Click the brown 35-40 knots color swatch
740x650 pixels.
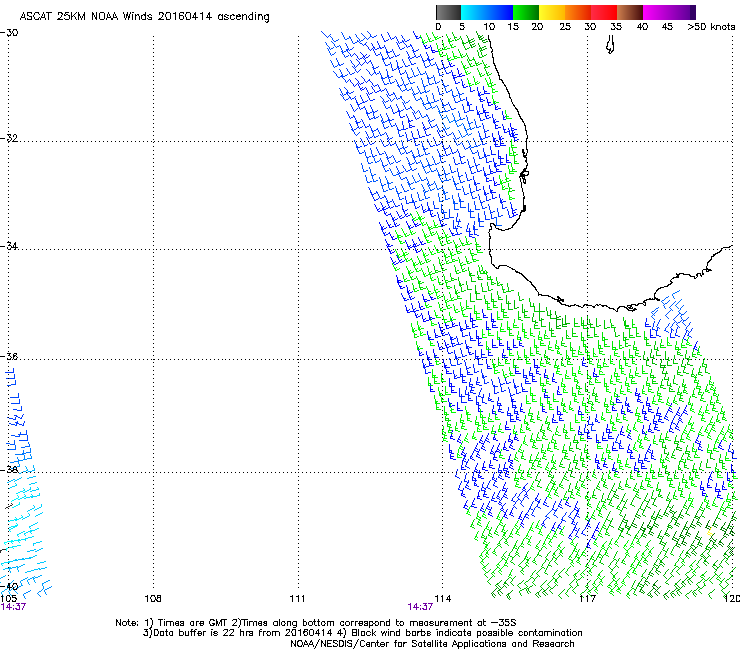click(x=630, y=12)
